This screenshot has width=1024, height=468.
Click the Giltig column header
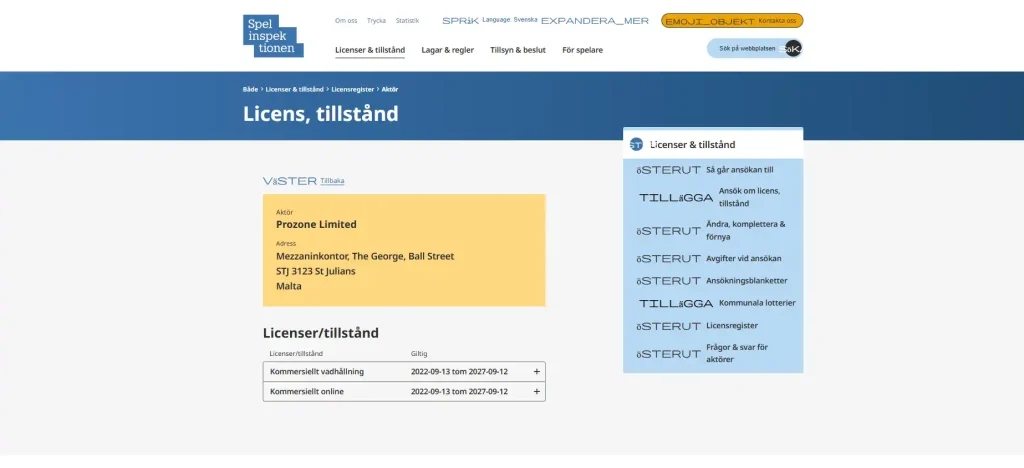[x=419, y=354]
